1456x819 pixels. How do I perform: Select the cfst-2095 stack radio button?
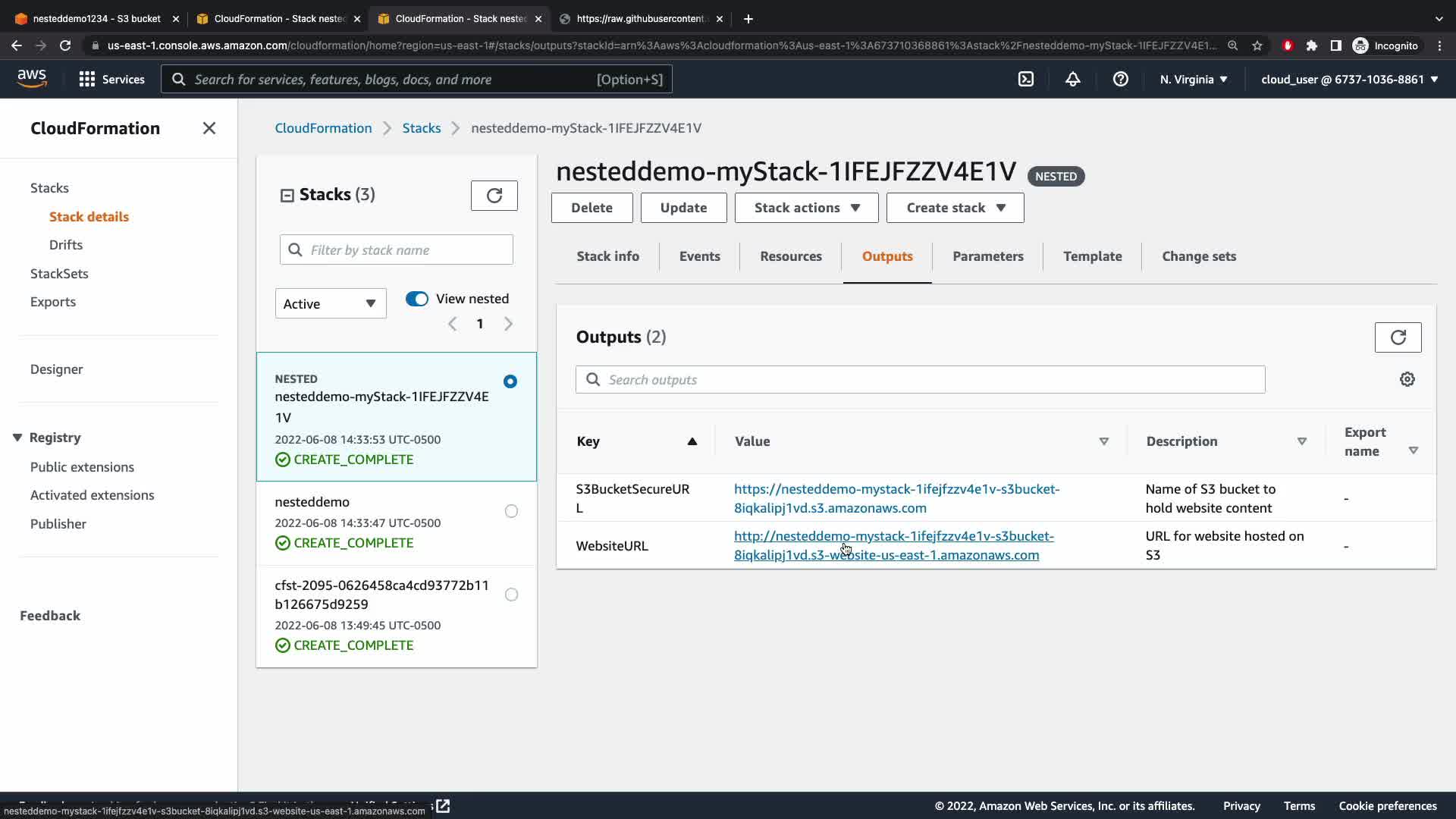[x=511, y=595]
